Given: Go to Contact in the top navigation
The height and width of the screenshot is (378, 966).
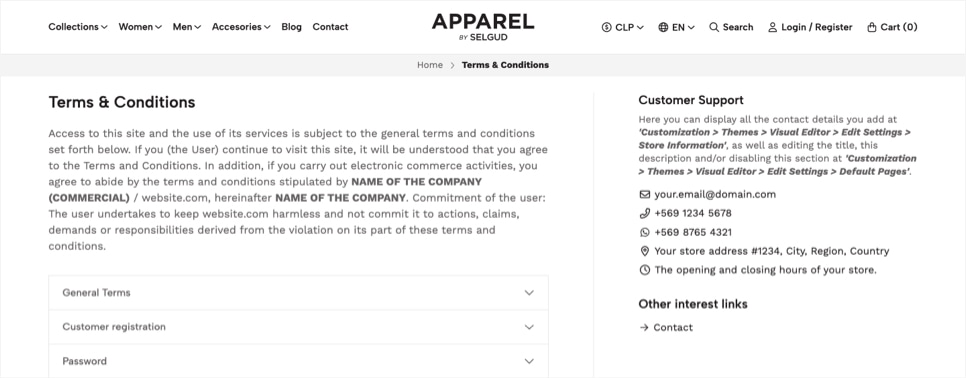Looking at the screenshot, I should coord(330,27).
